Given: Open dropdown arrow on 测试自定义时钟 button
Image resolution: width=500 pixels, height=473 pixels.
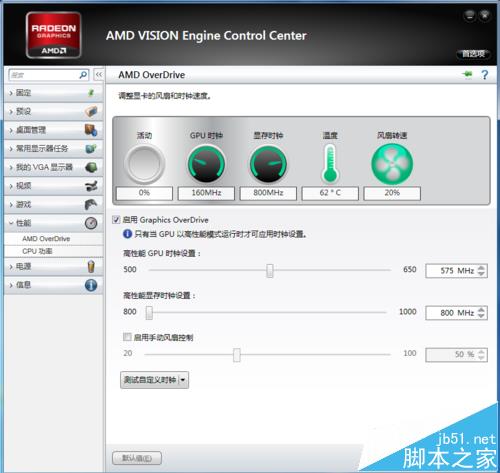Looking at the screenshot, I should (183, 380).
